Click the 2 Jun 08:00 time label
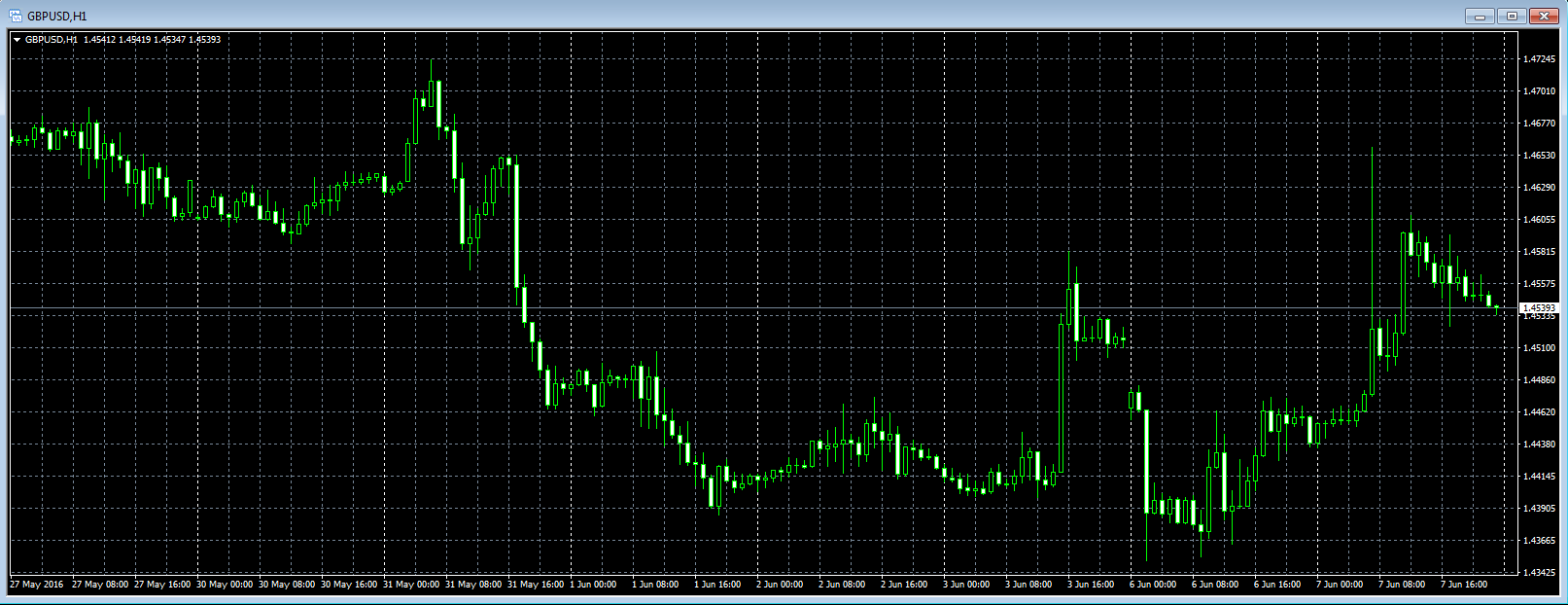Viewport: 1568px width, 605px height. [x=842, y=585]
